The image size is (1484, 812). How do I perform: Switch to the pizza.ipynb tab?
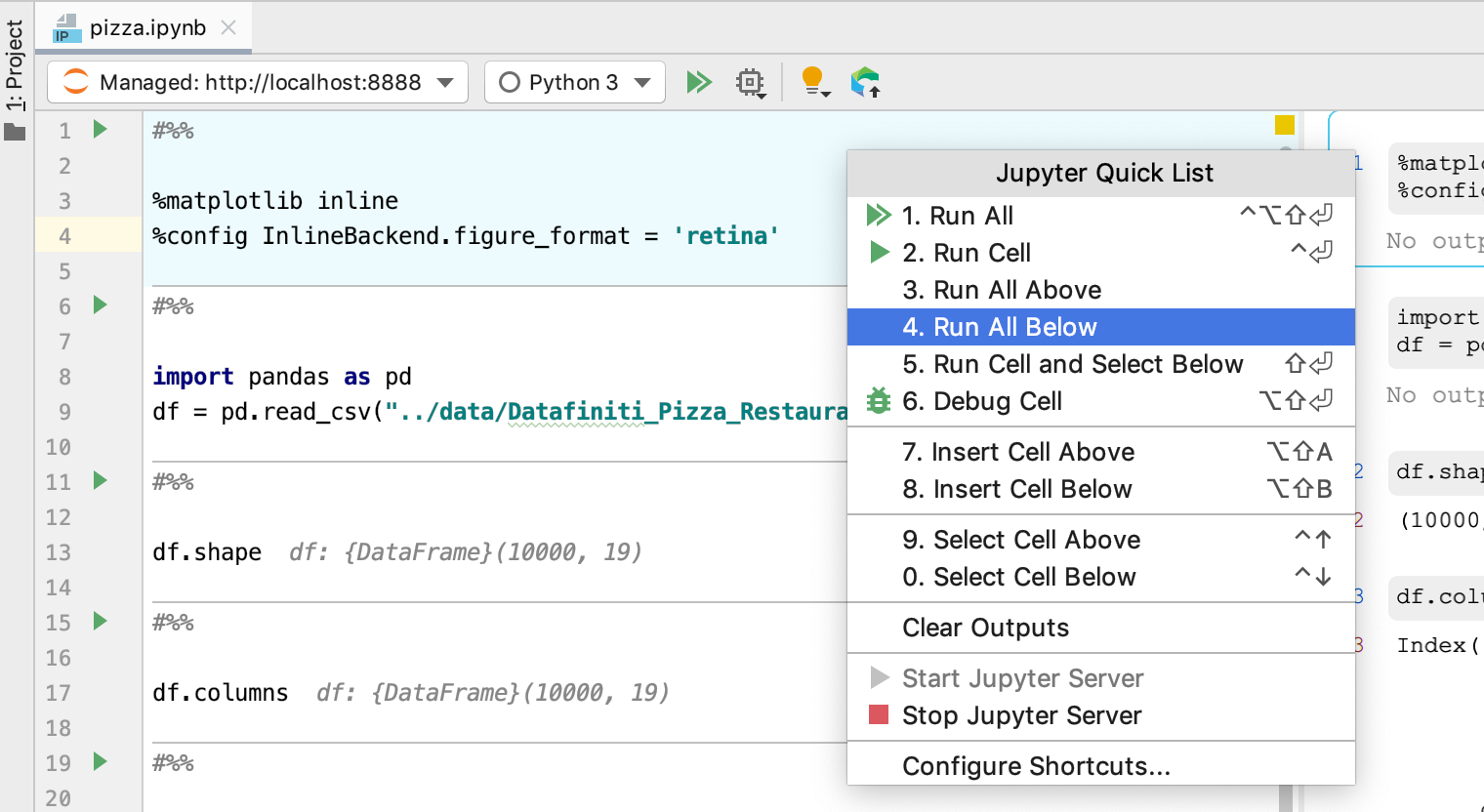[x=146, y=28]
